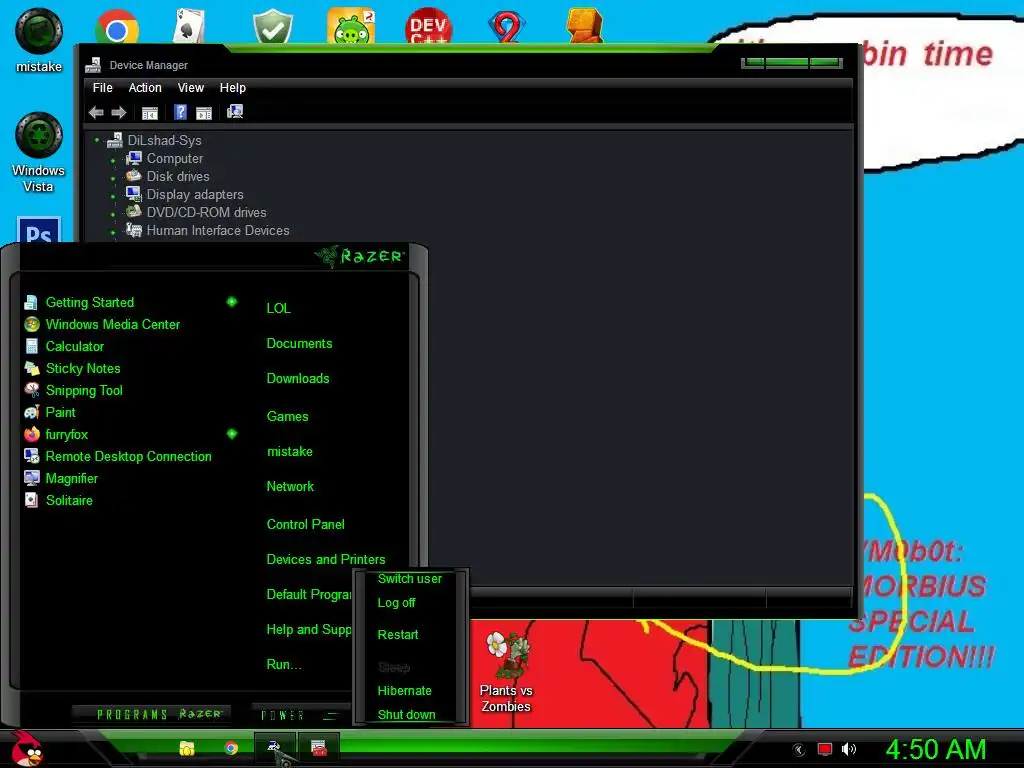Open the mistake desktop icon
The image size is (1024, 768).
[x=39, y=40]
